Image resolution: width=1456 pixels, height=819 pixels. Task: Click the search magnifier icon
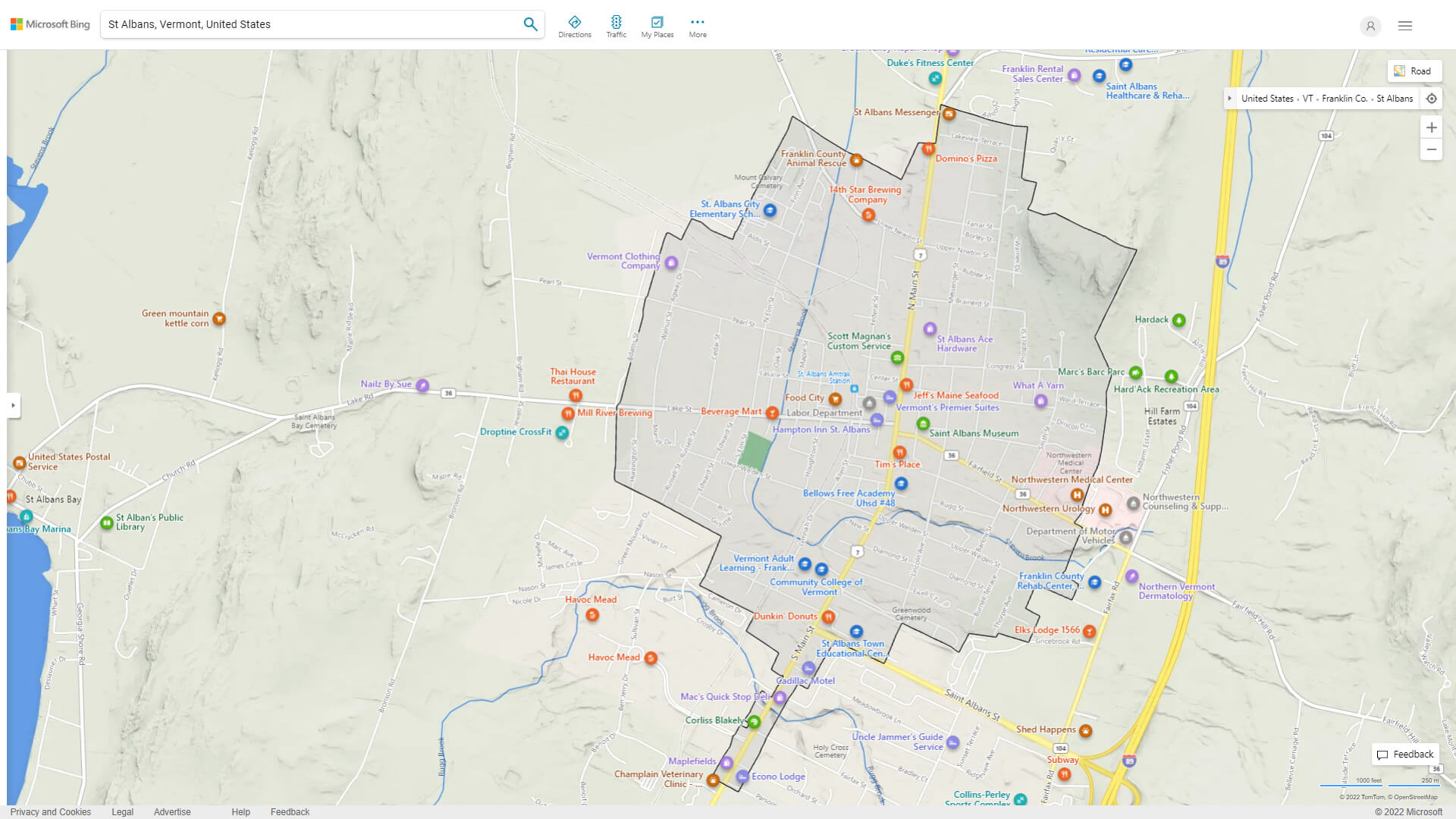click(530, 24)
